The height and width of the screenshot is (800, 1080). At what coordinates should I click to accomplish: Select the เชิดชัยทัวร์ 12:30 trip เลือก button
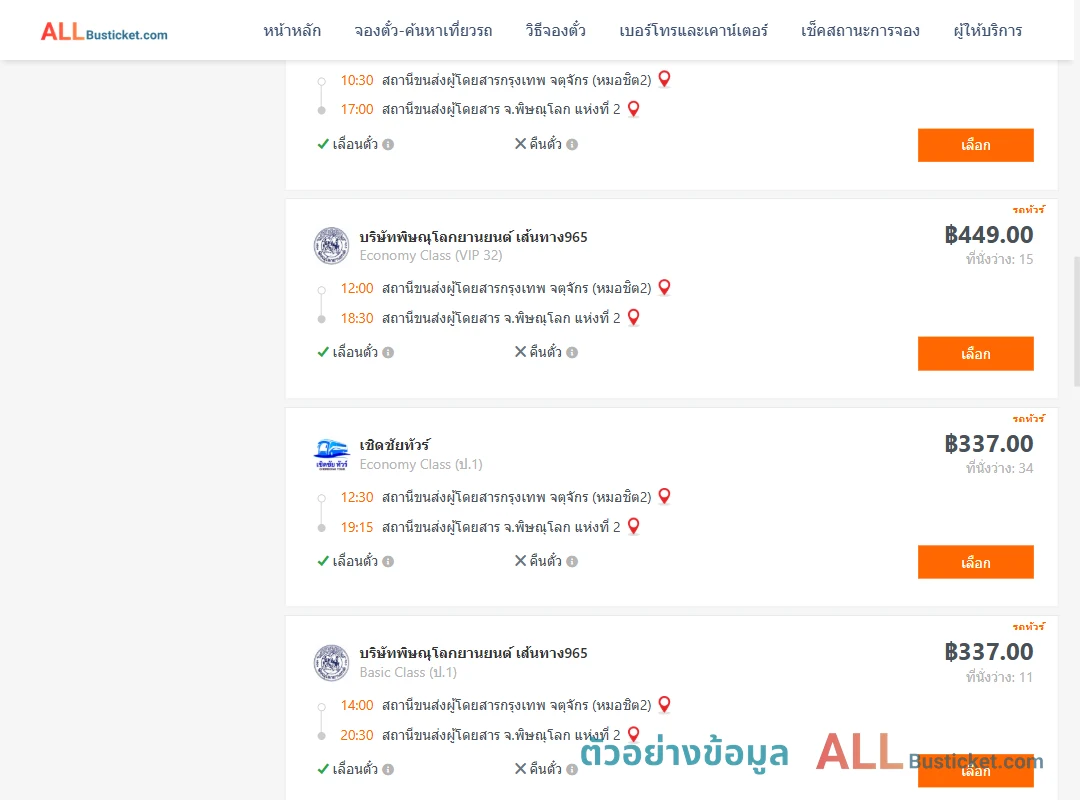(x=975, y=562)
